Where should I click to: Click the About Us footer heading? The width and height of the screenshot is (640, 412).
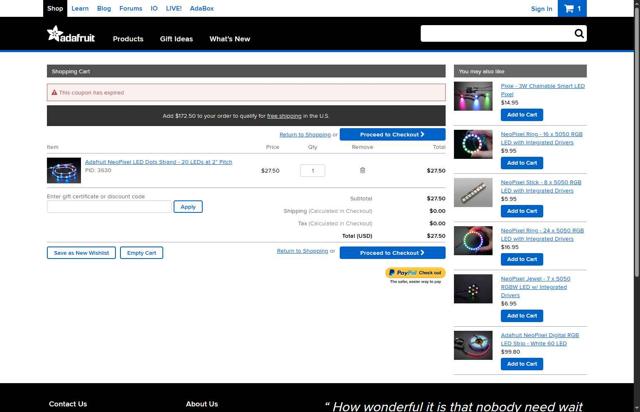202,404
